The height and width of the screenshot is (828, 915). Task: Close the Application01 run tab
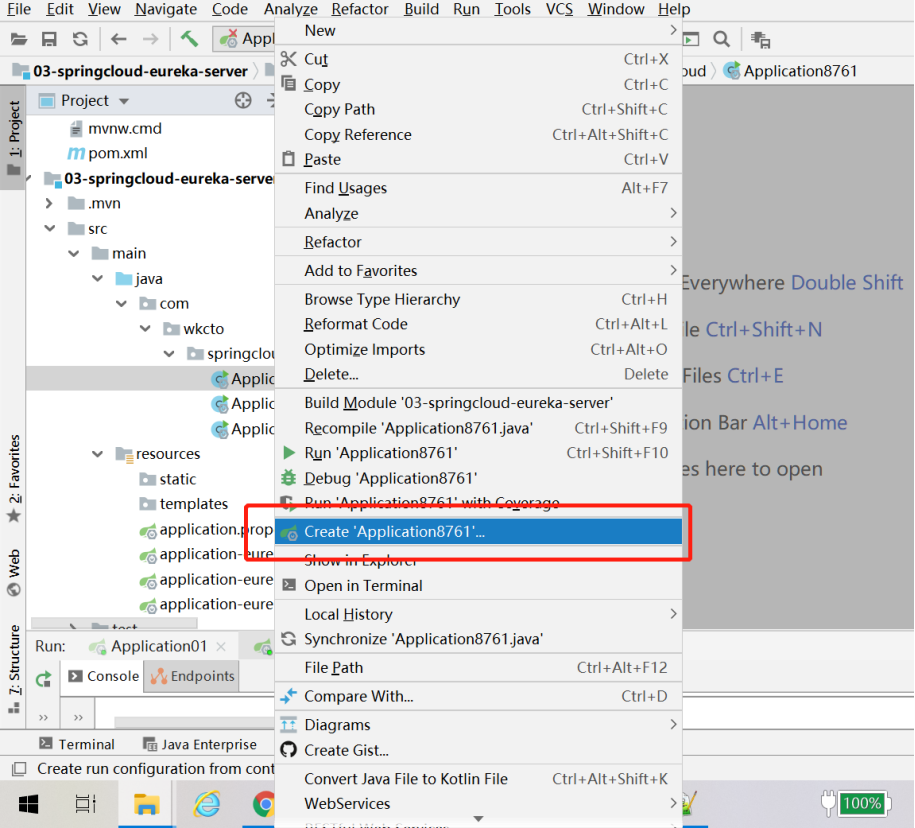pyautogui.click(x=221, y=647)
